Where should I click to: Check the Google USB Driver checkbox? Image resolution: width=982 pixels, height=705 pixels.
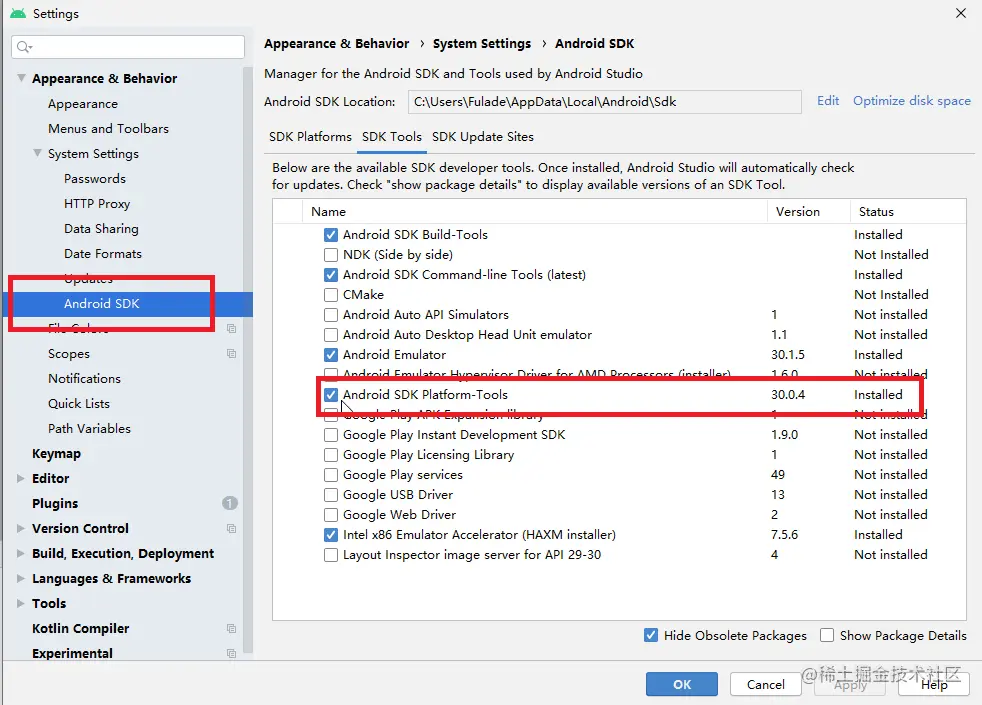click(331, 495)
